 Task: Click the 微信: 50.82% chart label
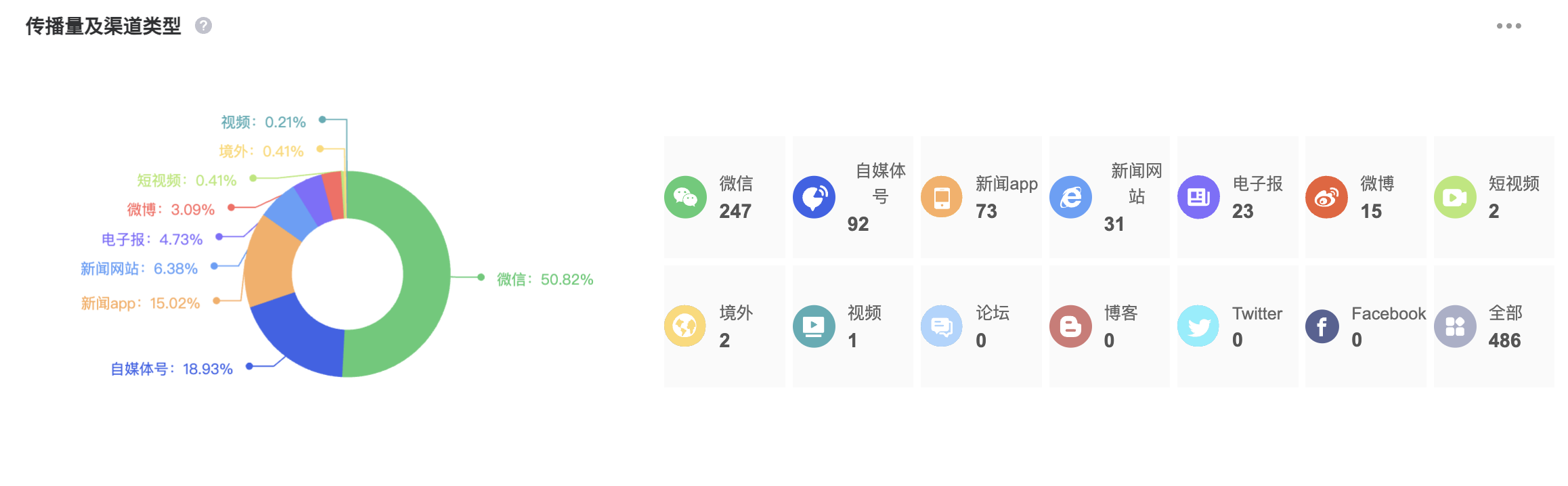click(545, 280)
